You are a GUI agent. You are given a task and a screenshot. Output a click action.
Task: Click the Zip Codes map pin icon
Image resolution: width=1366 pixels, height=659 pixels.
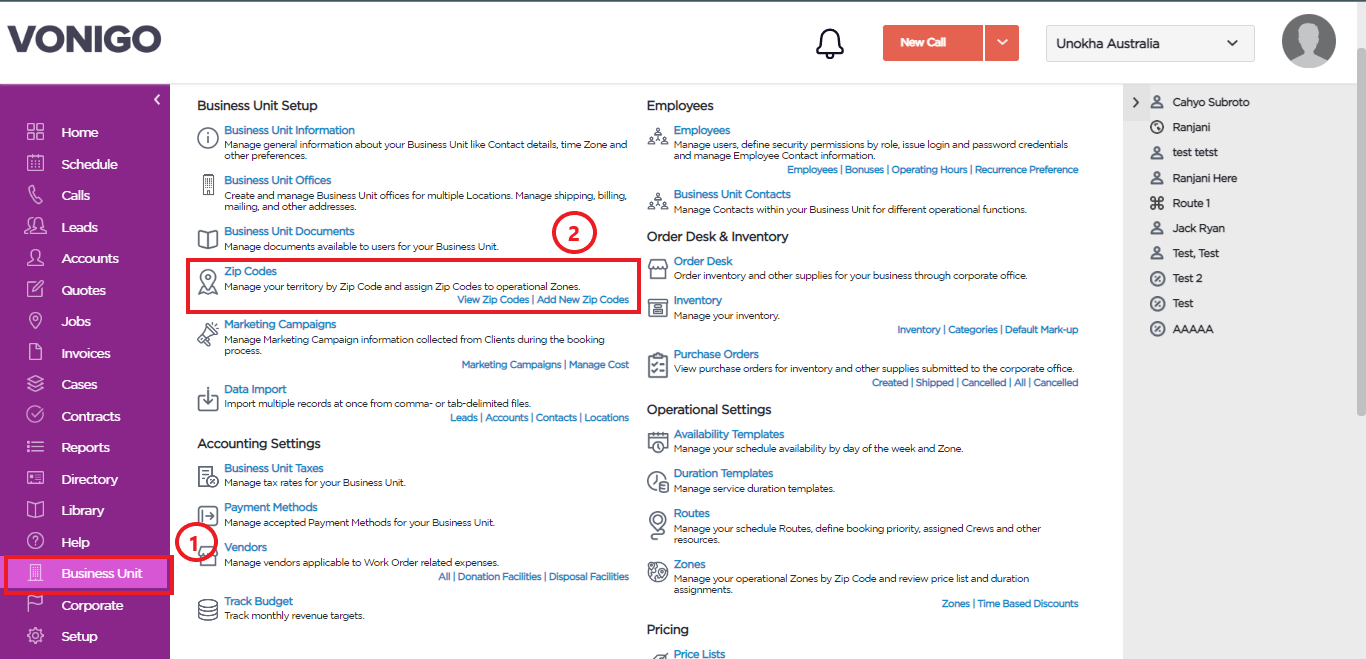[x=207, y=282]
